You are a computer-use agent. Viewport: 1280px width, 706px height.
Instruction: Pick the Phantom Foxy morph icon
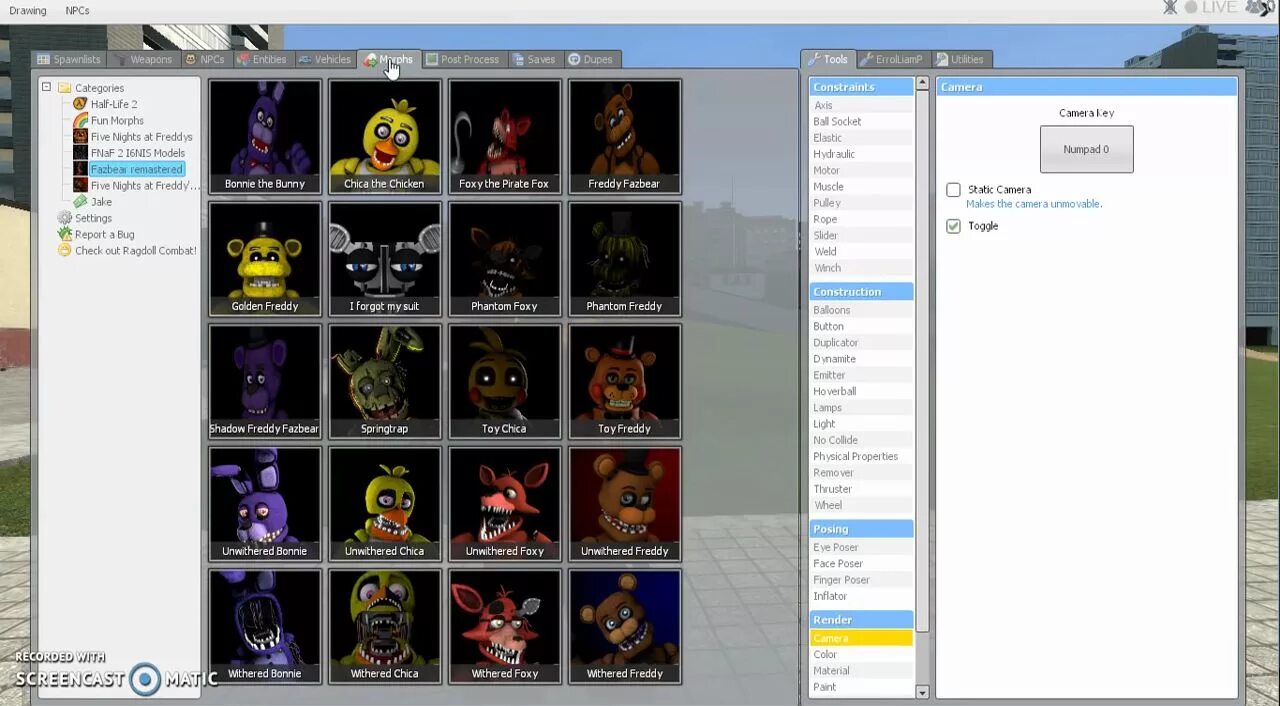[x=505, y=259]
